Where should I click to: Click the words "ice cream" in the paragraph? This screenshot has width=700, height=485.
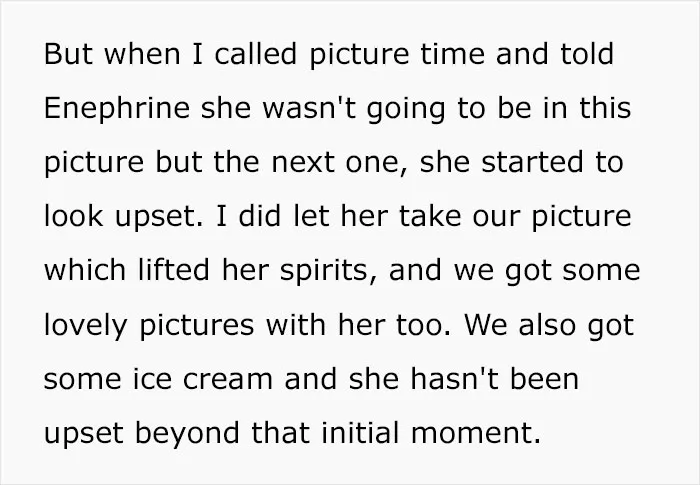(x=203, y=379)
